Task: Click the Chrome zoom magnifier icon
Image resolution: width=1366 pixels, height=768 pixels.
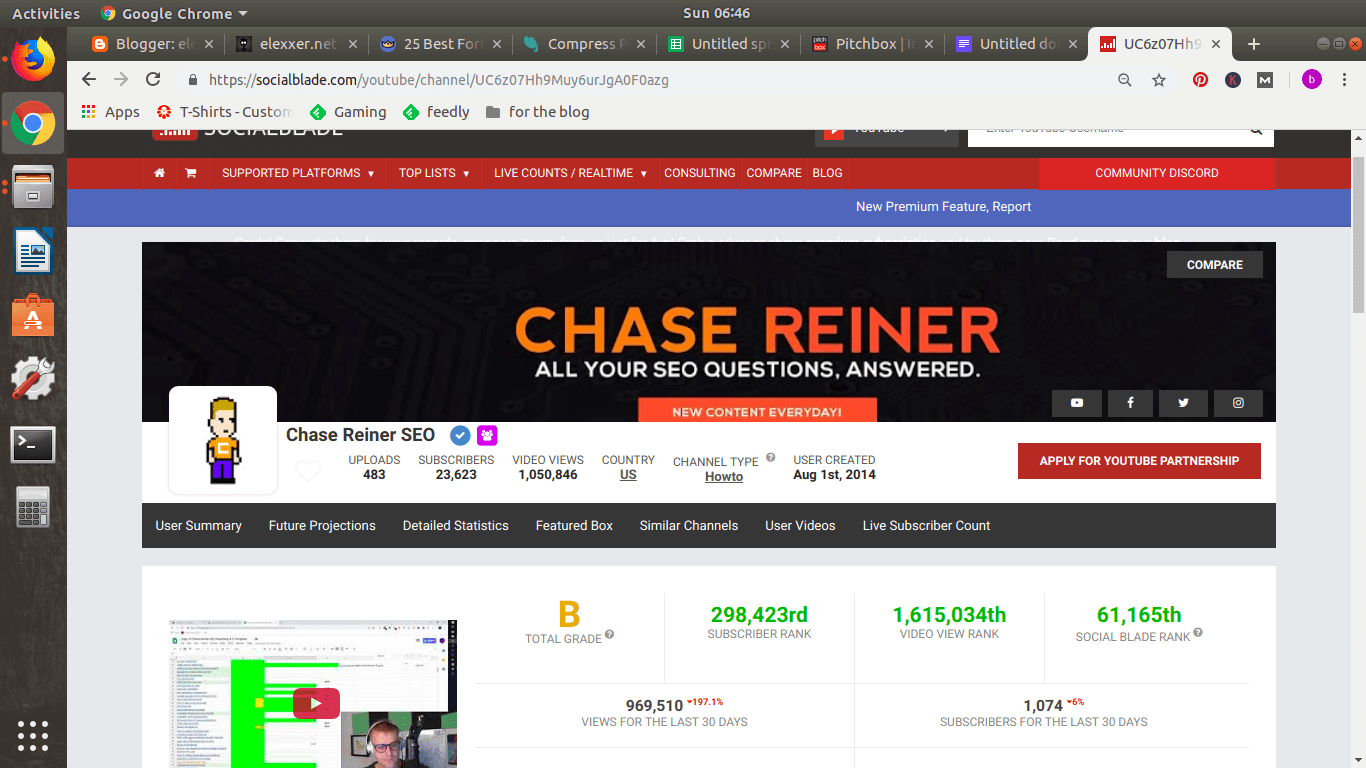Action: click(x=1125, y=80)
